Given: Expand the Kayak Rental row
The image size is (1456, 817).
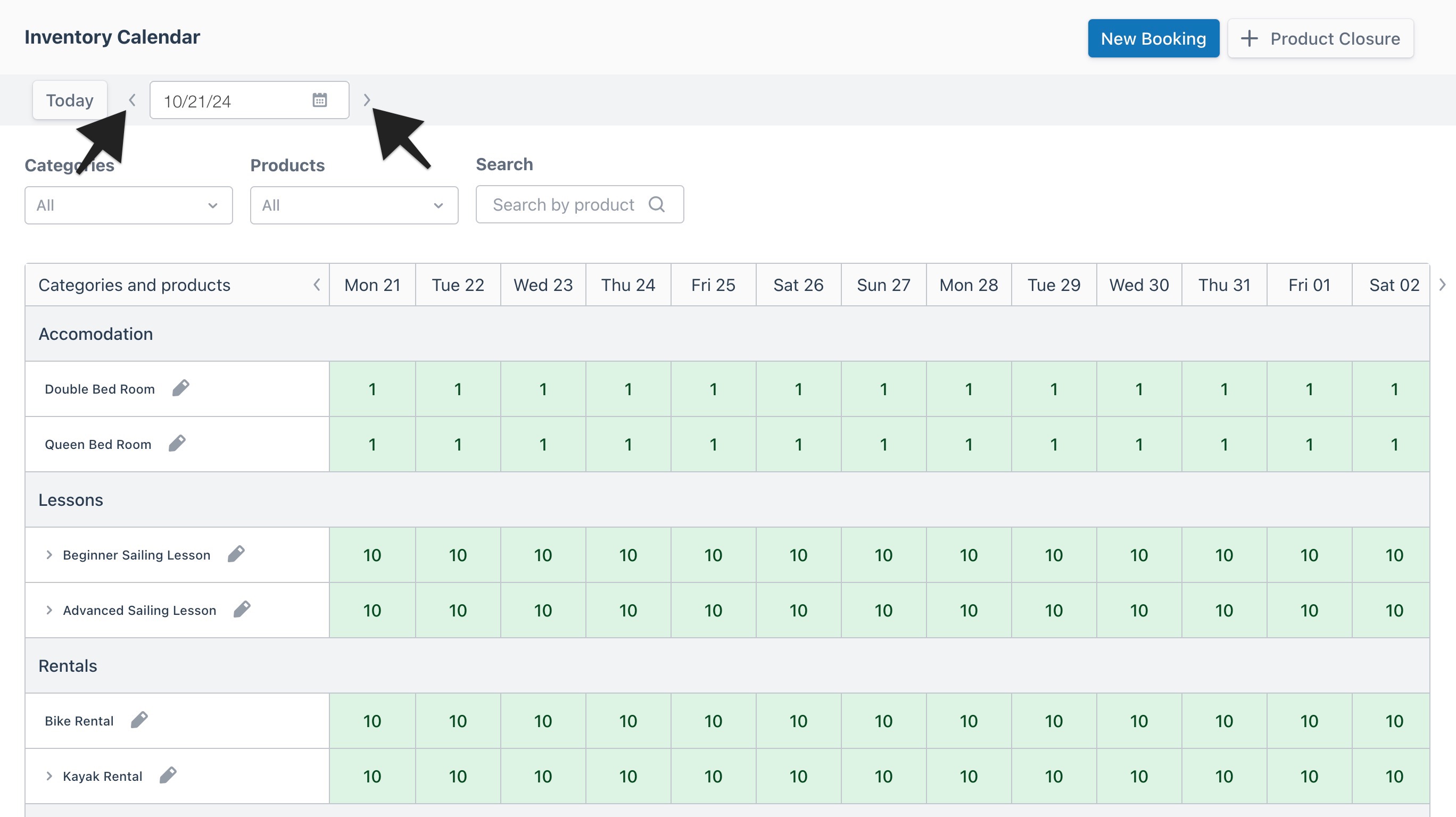Looking at the screenshot, I should coord(49,777).
